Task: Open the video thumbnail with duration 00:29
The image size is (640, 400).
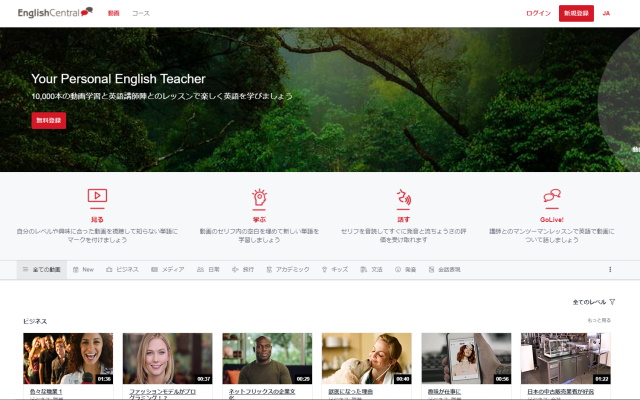Action: point(267,358)
